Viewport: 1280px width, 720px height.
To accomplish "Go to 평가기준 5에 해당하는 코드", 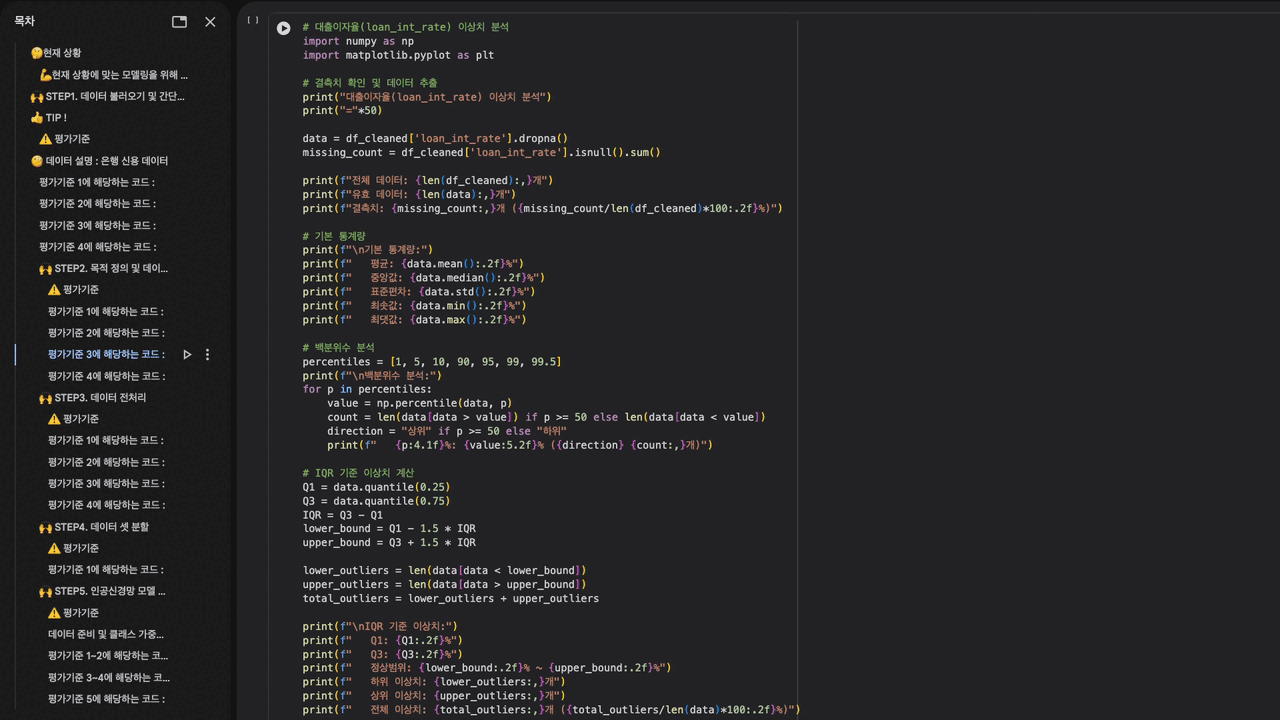I will [106, 699].
